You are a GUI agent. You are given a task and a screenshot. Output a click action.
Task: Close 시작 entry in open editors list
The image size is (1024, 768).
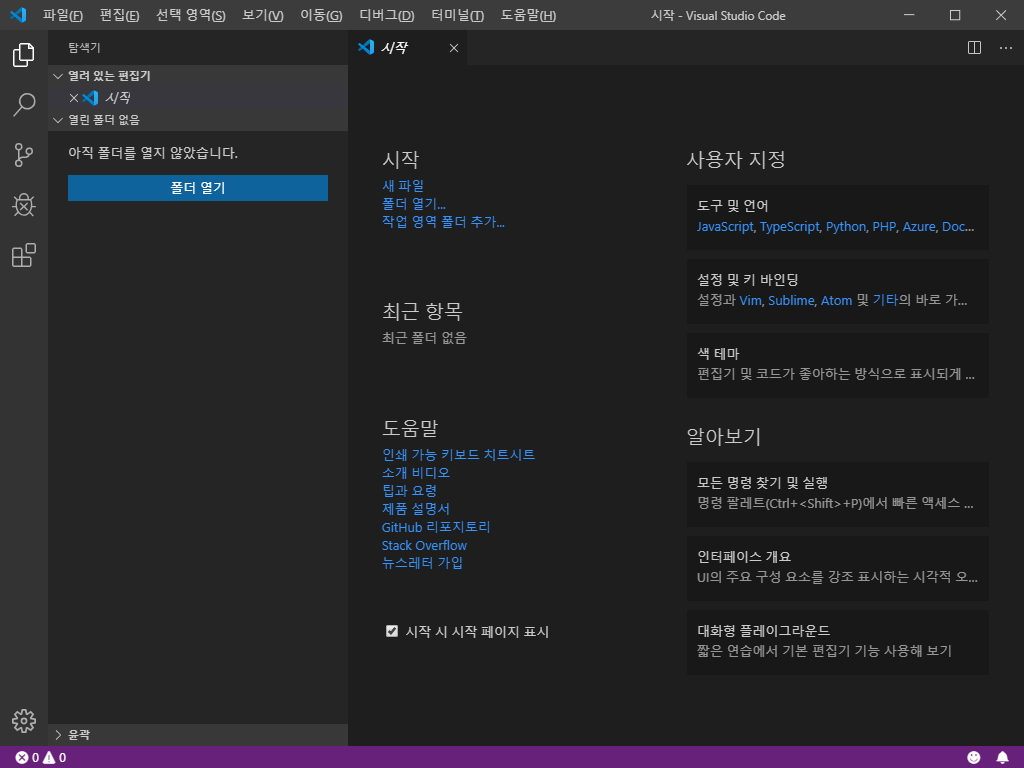[x=74, y=98]
